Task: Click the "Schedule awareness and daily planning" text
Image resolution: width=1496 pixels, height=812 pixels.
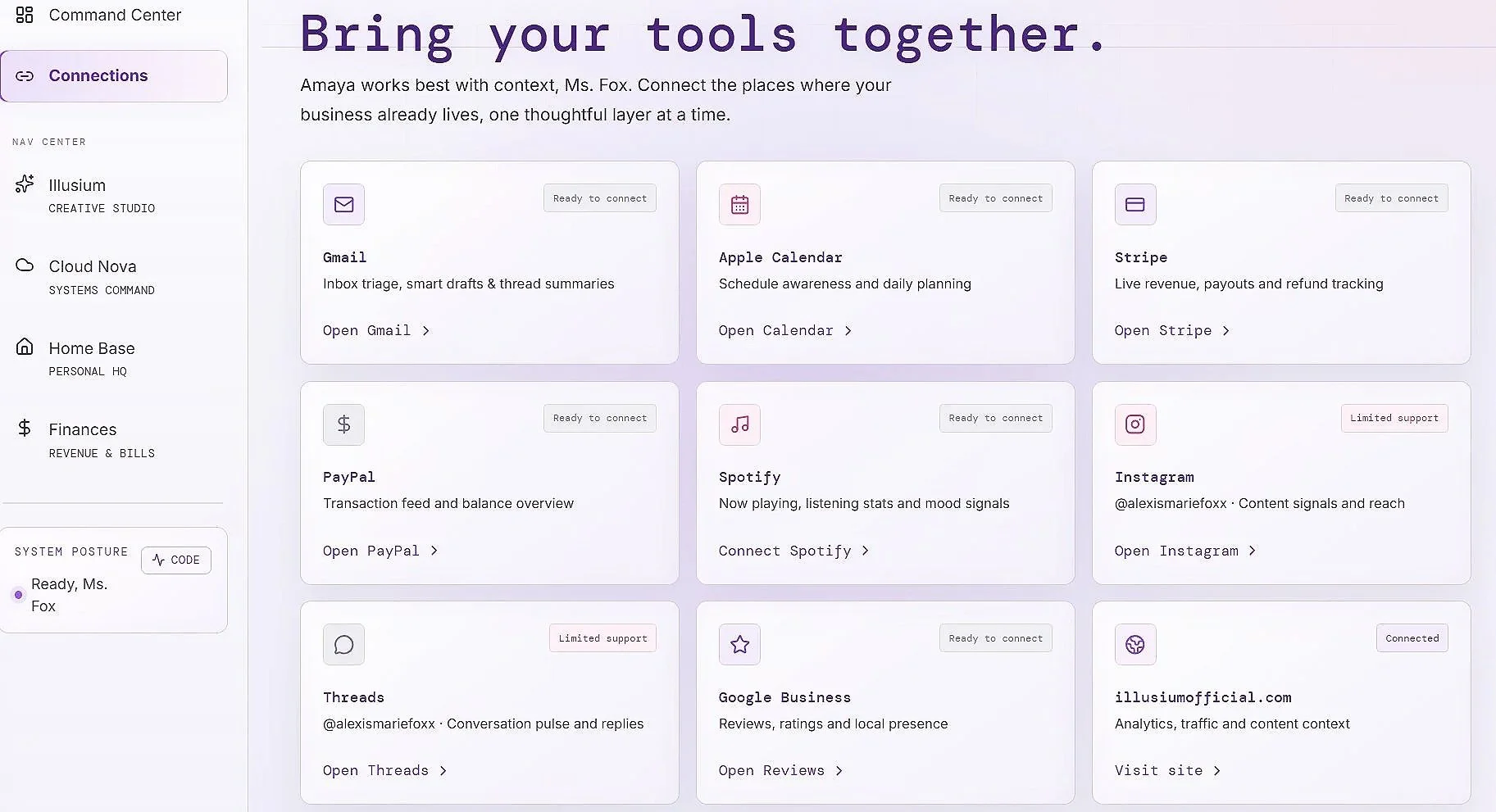Action: point(845,284)
